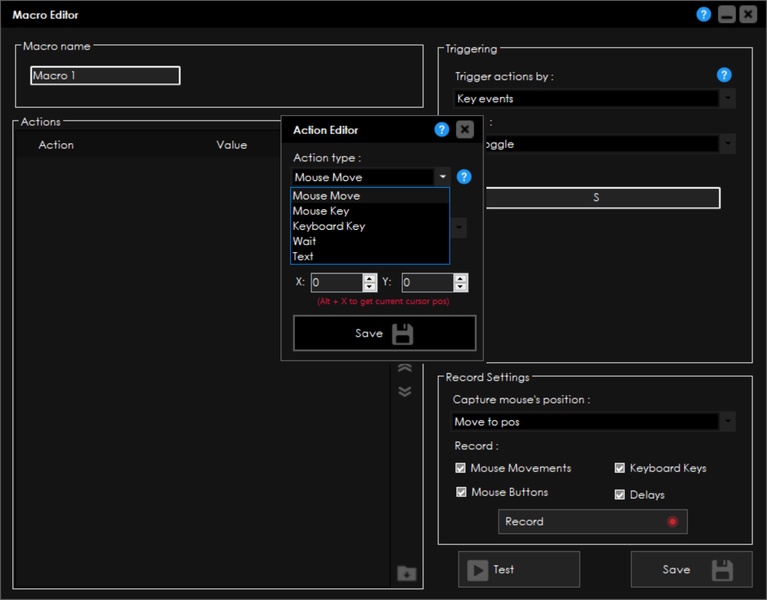Select Keyboard Key from the action list
Viewport: 767px width, 600px height.
tap(329, 226)
